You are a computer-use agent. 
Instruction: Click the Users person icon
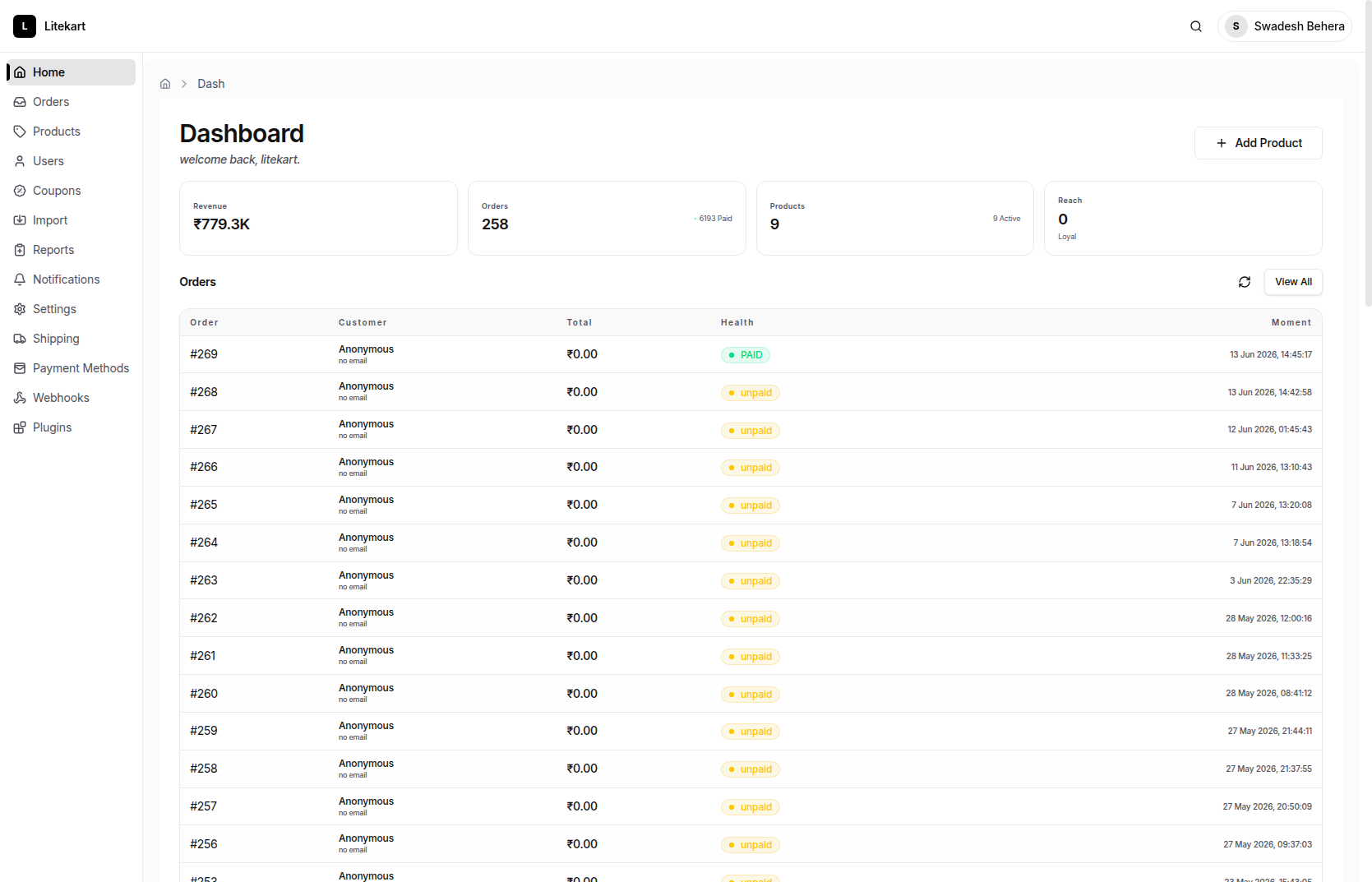click(20, 161)
